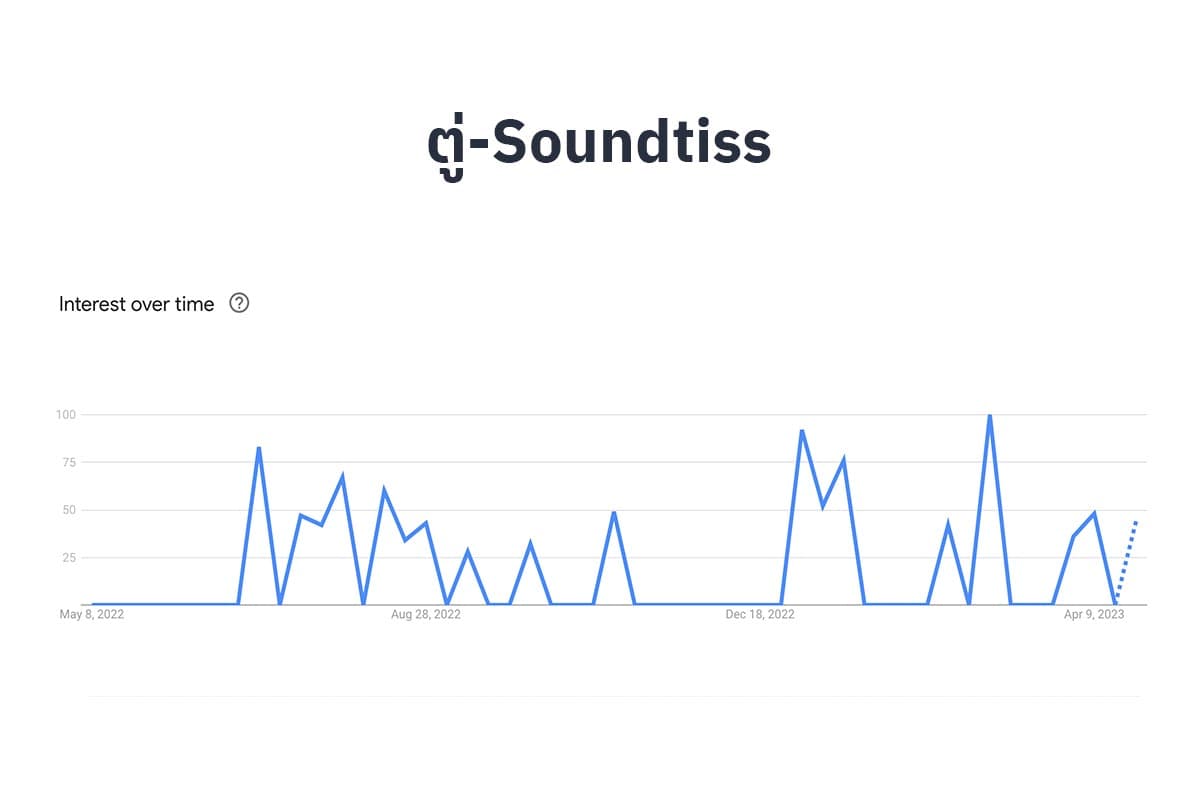Image resolution: width=1200 pixels, height=800 pixels.
Task: Click the isolated mid-chart peak near 49
Action: coord(614,512)
